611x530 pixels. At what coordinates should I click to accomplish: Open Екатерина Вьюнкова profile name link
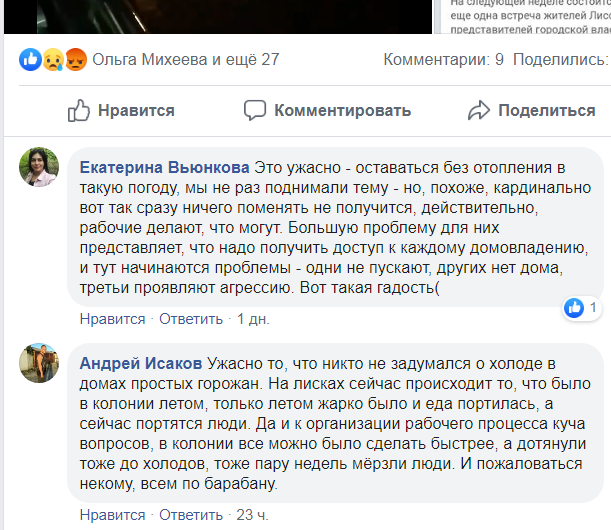point(164,168)
